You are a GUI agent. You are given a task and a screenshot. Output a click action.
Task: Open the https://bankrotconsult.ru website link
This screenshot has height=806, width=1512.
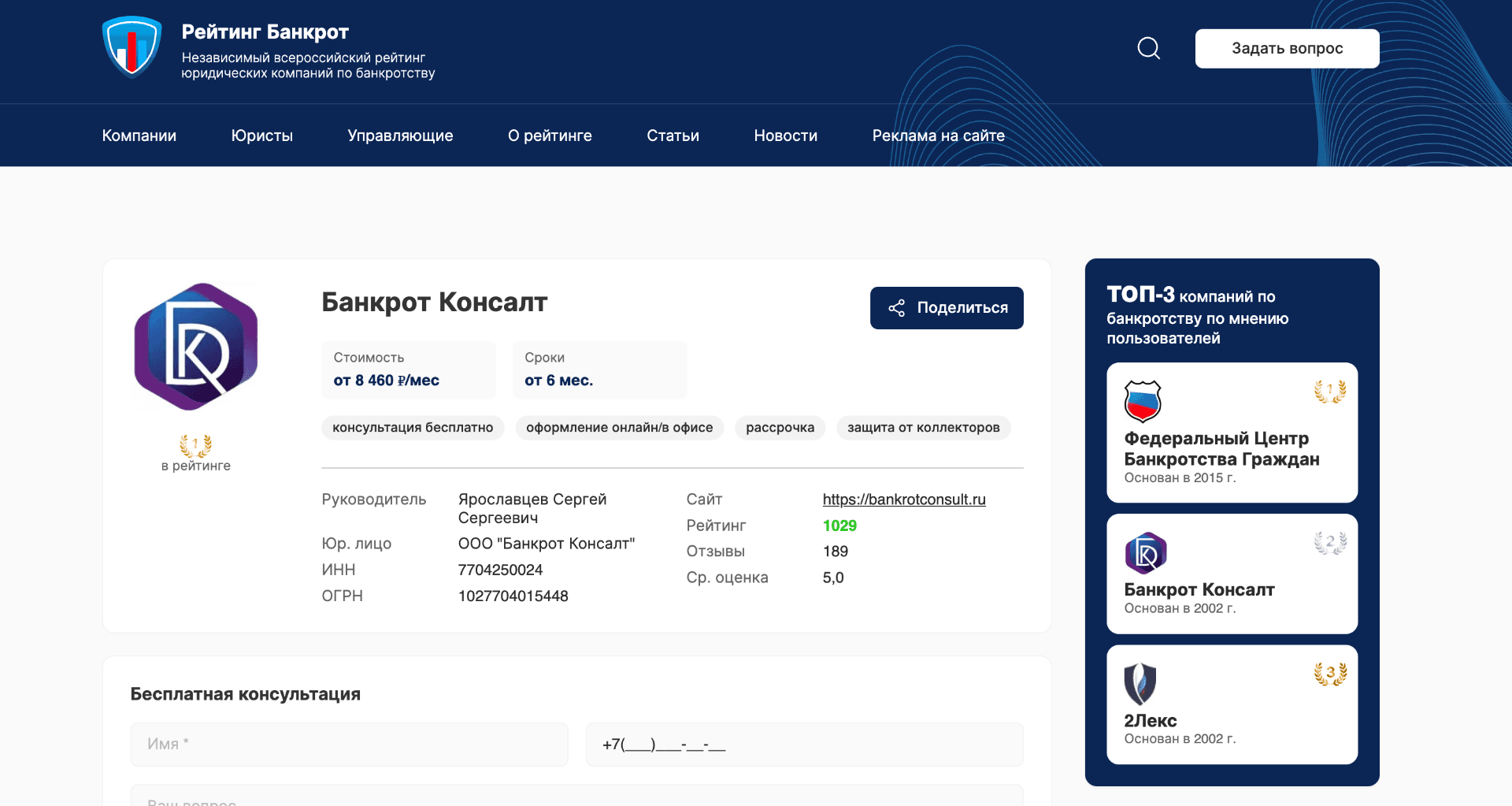pyautogui.click(x=904, y=500)
